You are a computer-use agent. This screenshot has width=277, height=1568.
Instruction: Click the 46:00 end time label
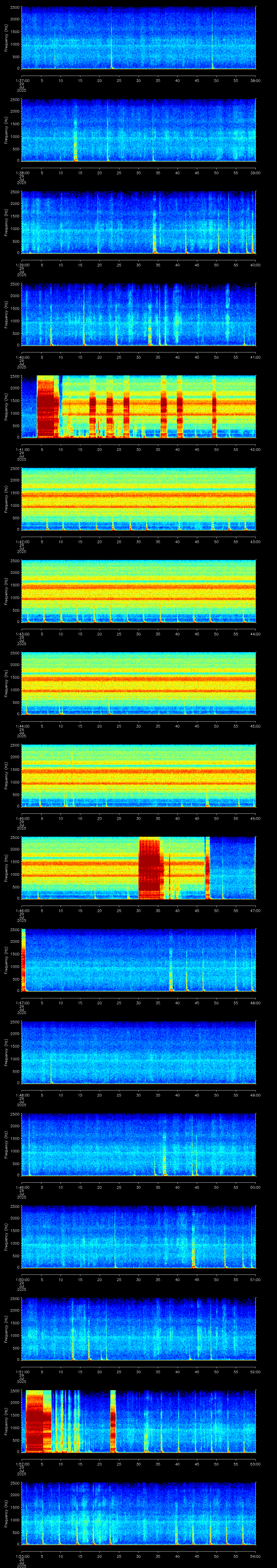255,818
